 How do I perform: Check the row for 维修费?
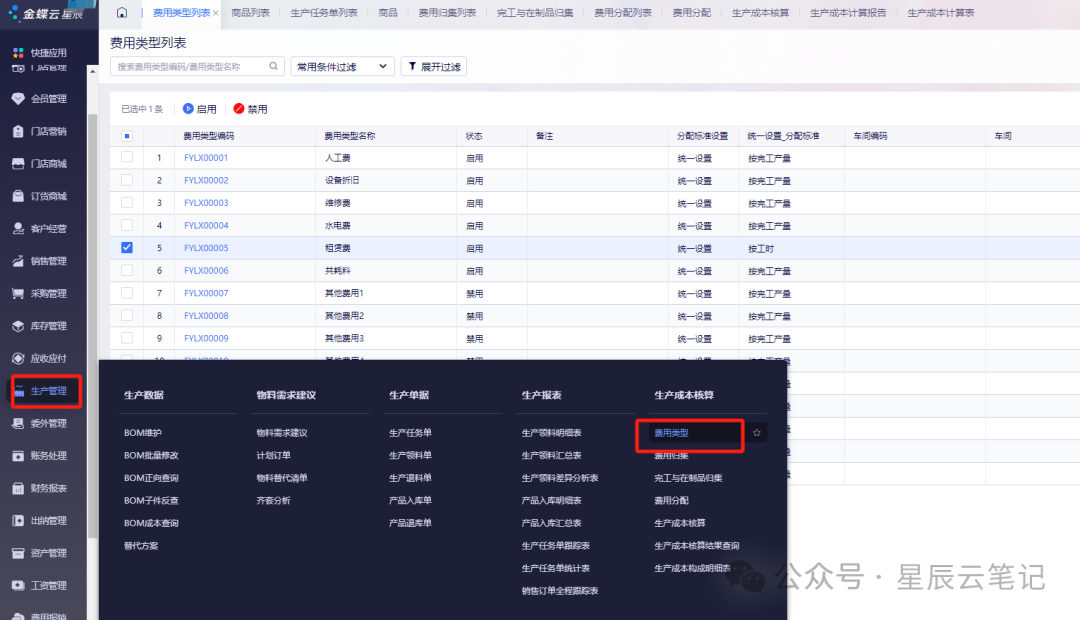127,203
